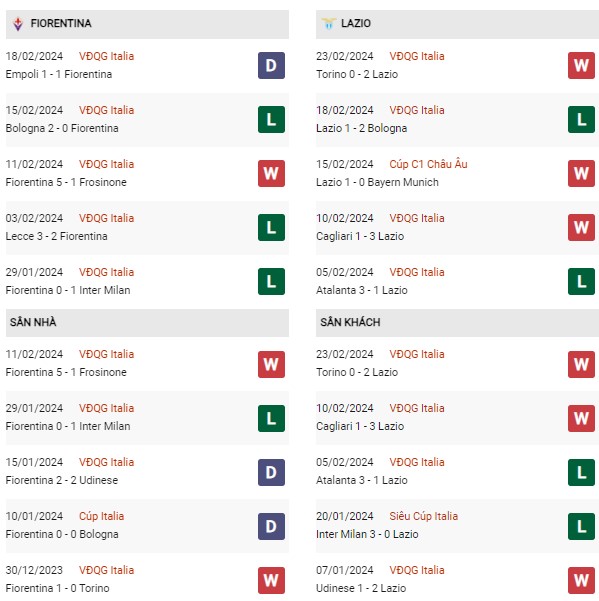Click the D badge for Fiorentina 2-2 Udinese

(x=271, y=472)
